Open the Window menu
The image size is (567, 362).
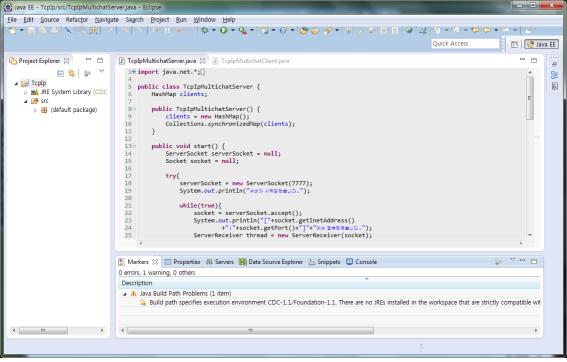[204, 20]
